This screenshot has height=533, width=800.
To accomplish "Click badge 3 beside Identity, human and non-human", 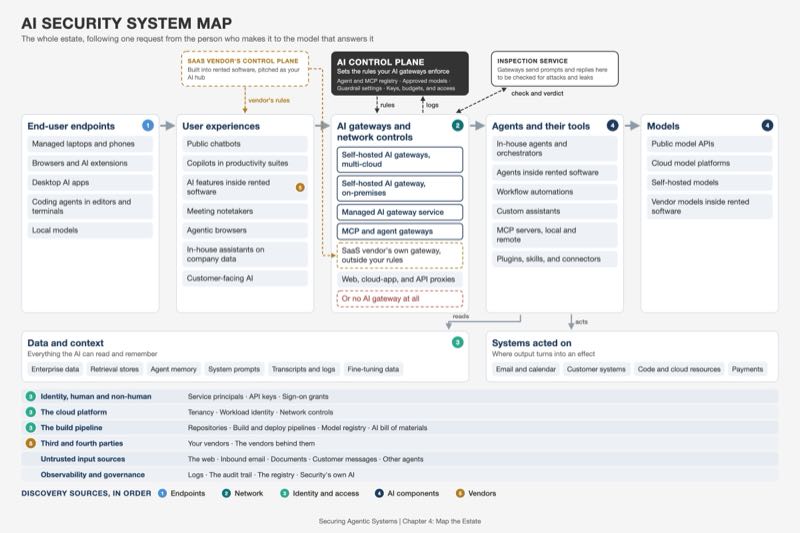I will coord(31,396).
